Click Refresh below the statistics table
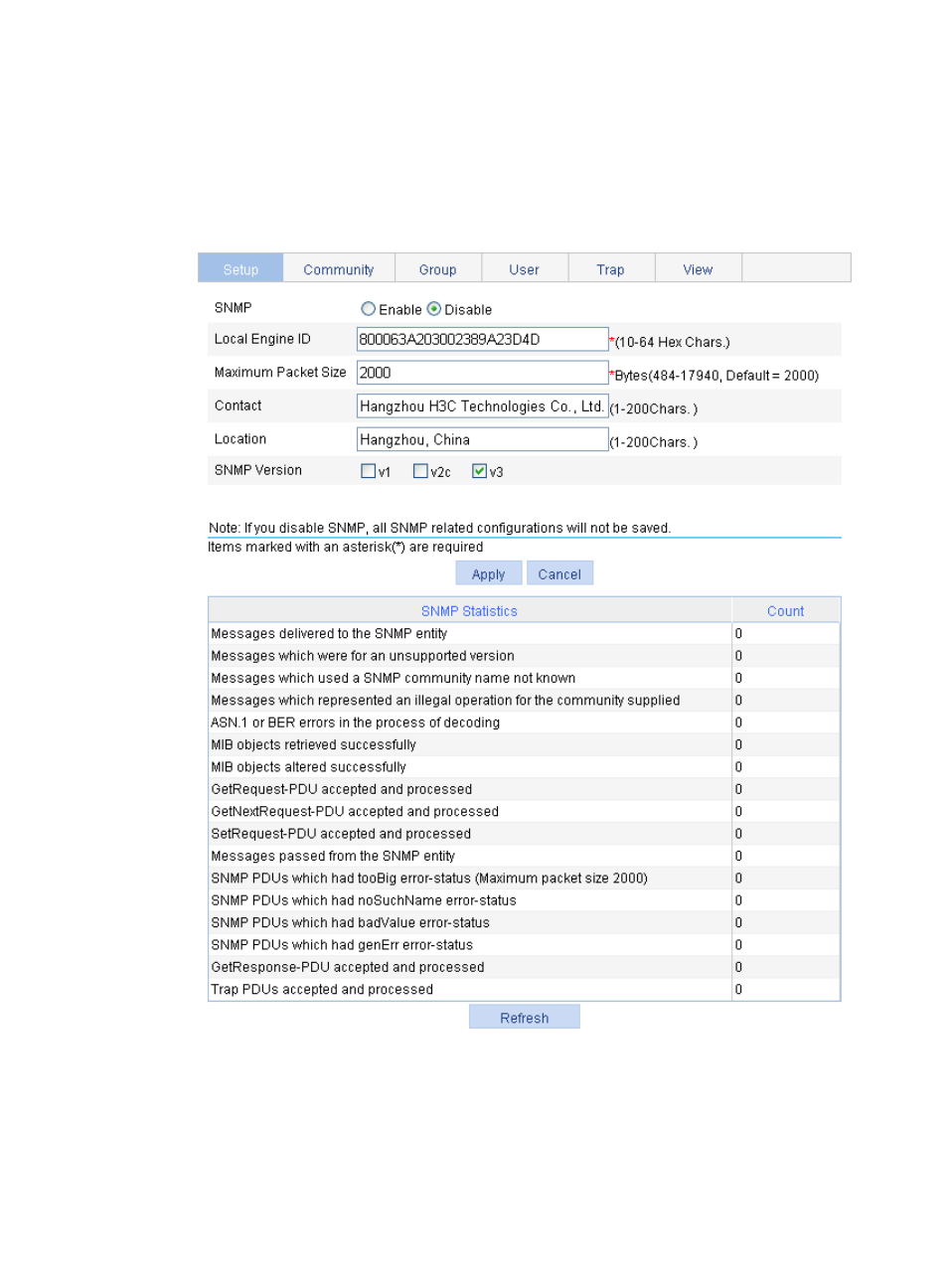This screenshot has width=948, height=1288. (x=524, y=1018)
